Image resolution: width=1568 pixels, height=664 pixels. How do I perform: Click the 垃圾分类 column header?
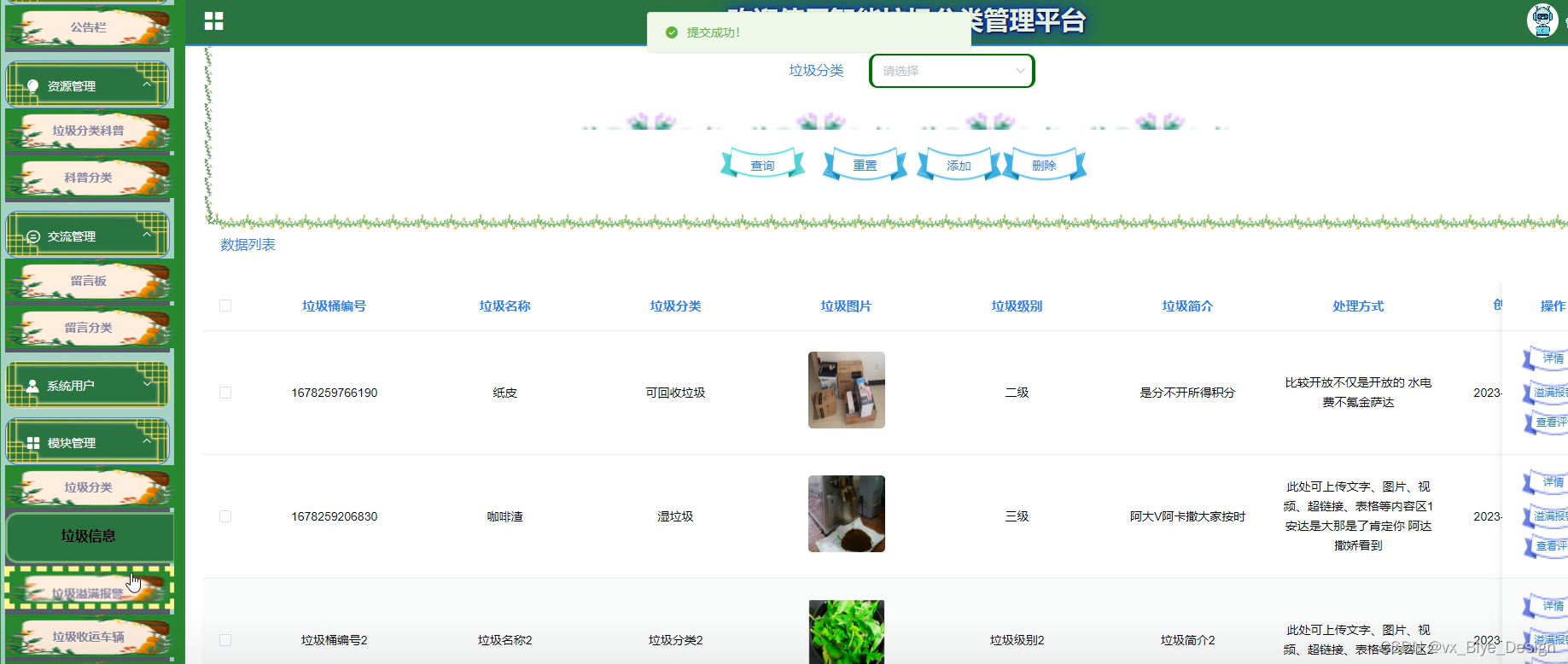tap(676, 306)
